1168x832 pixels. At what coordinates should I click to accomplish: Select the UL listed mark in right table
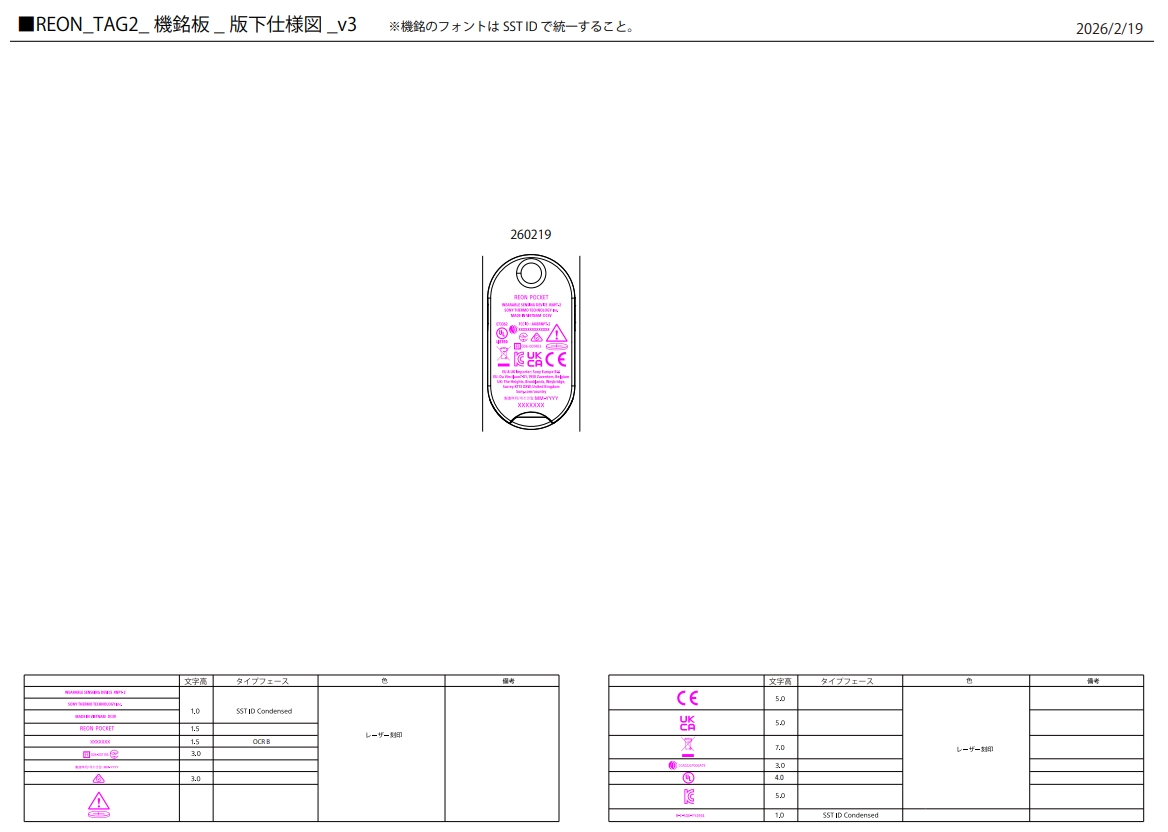pos(687,777)
